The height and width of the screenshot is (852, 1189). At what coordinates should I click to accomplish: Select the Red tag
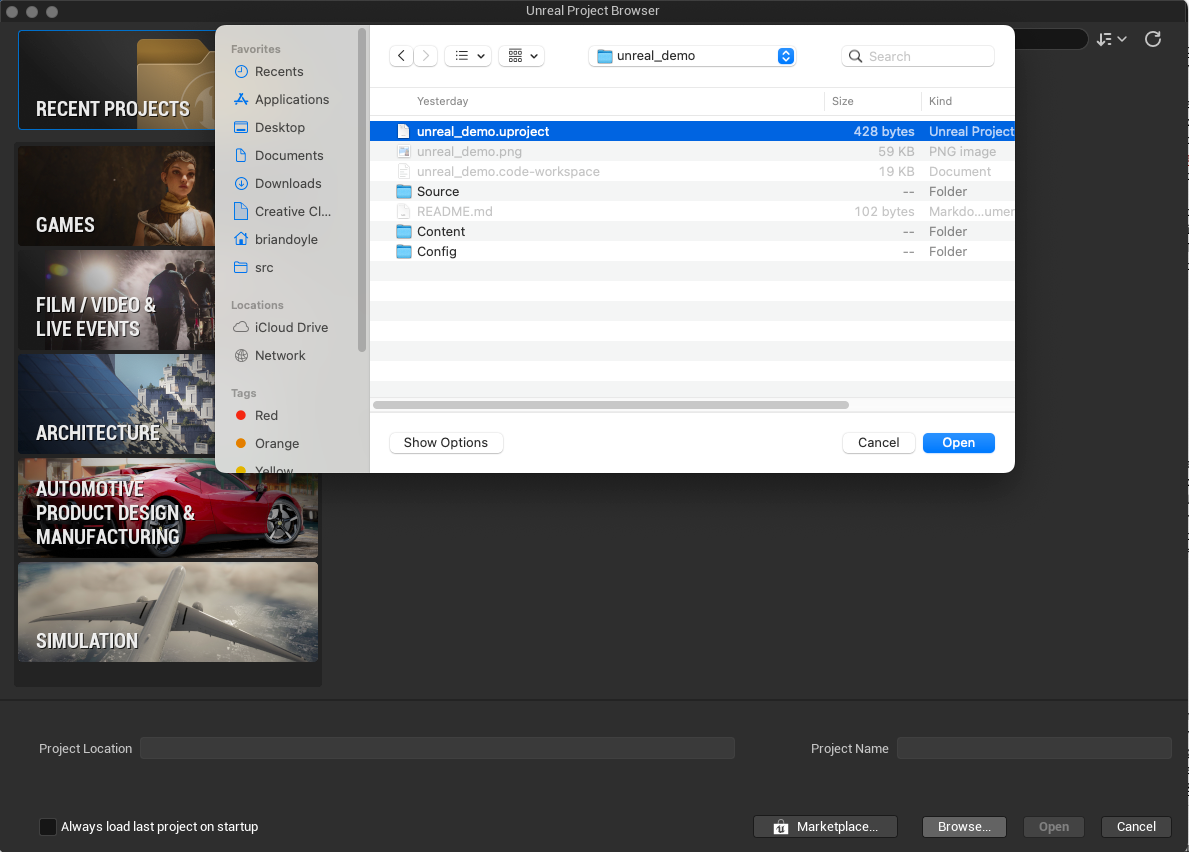click(x=266, y=415)
